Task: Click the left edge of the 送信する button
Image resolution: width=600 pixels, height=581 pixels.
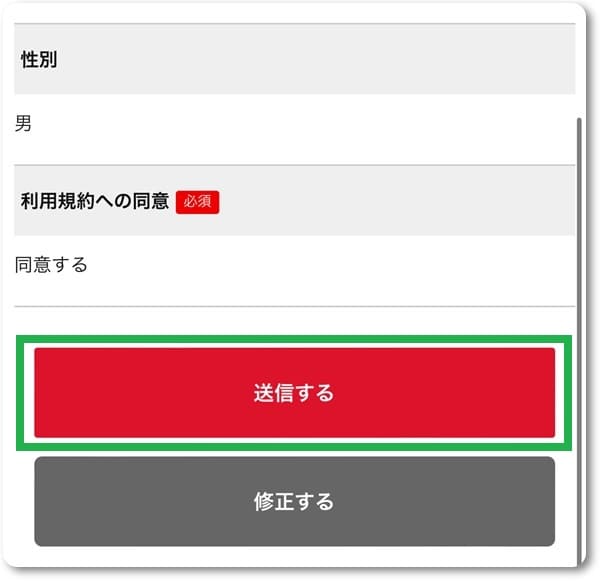Action: [x=40, y=393]
